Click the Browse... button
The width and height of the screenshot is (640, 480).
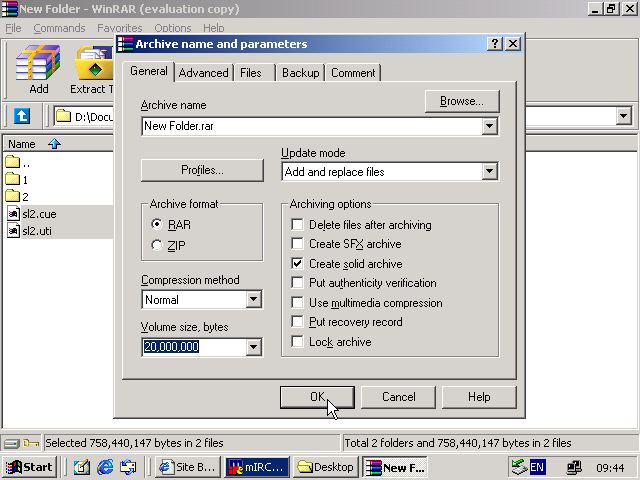point(462,101)
